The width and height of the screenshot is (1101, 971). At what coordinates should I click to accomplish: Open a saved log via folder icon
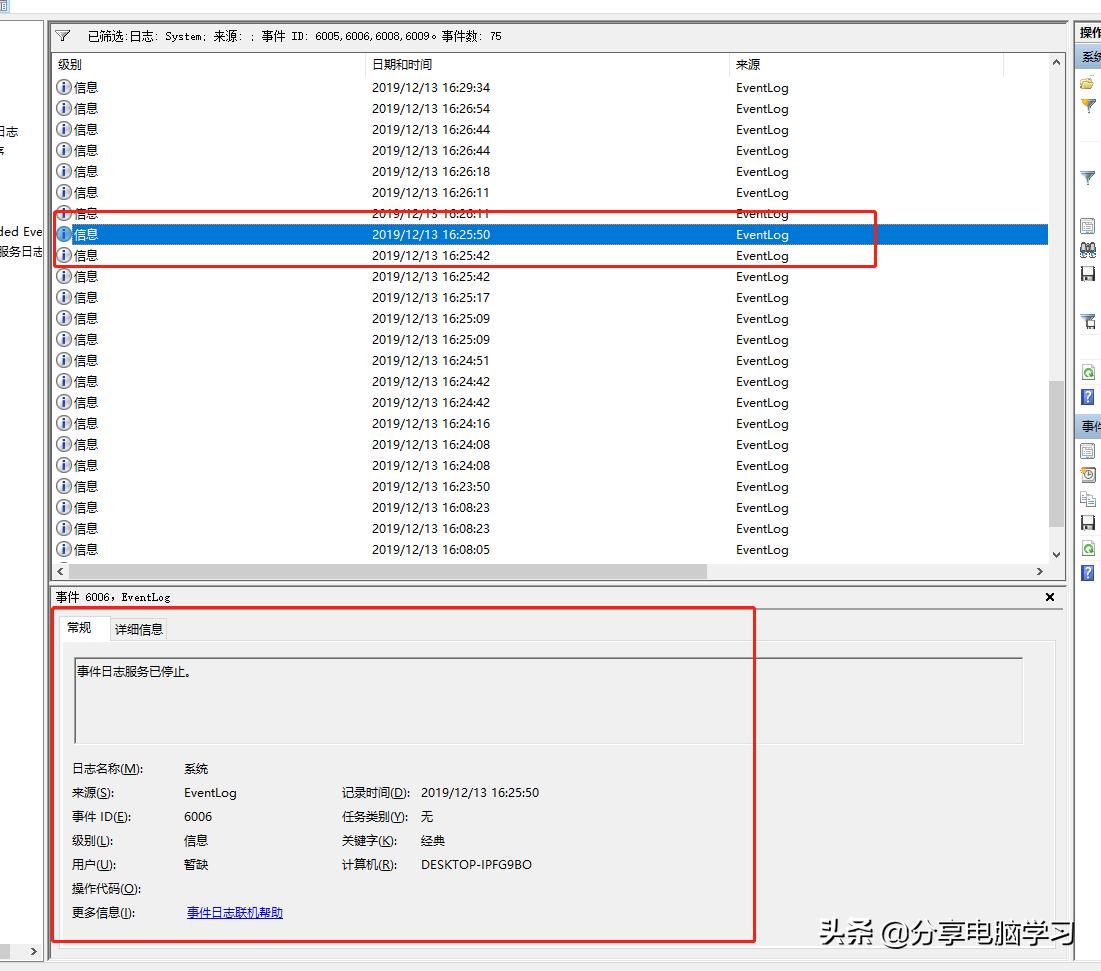click(1088, 82)
